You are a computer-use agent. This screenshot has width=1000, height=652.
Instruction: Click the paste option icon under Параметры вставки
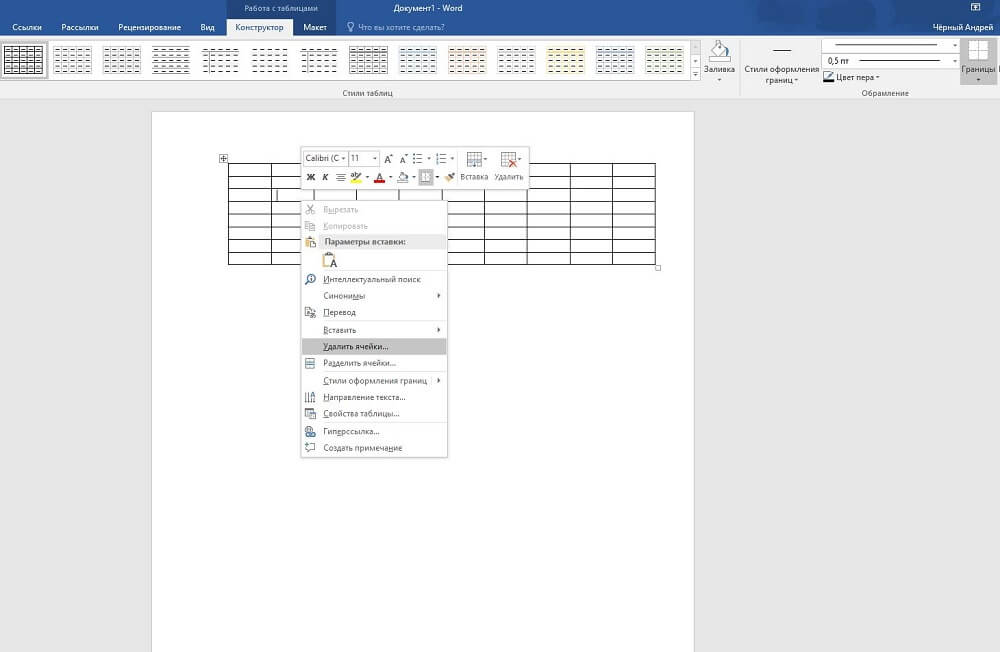(329, 260)
